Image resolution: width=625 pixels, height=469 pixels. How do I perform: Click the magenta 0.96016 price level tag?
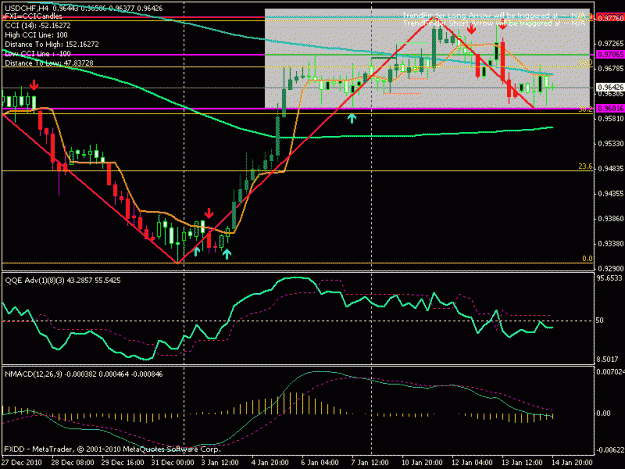point(610,108)
